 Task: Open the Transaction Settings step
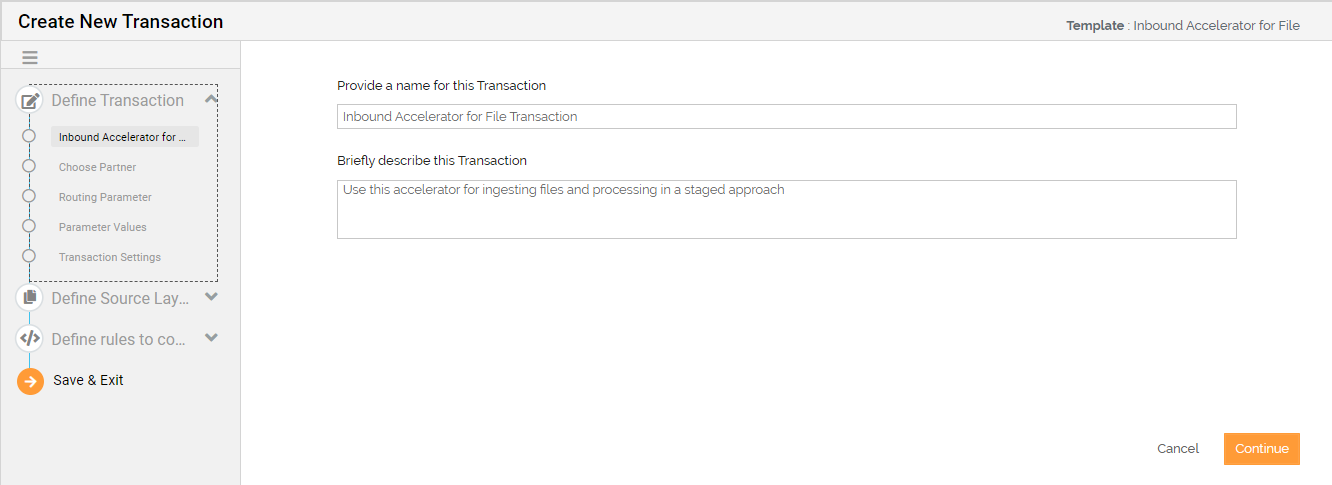point(109,257)
